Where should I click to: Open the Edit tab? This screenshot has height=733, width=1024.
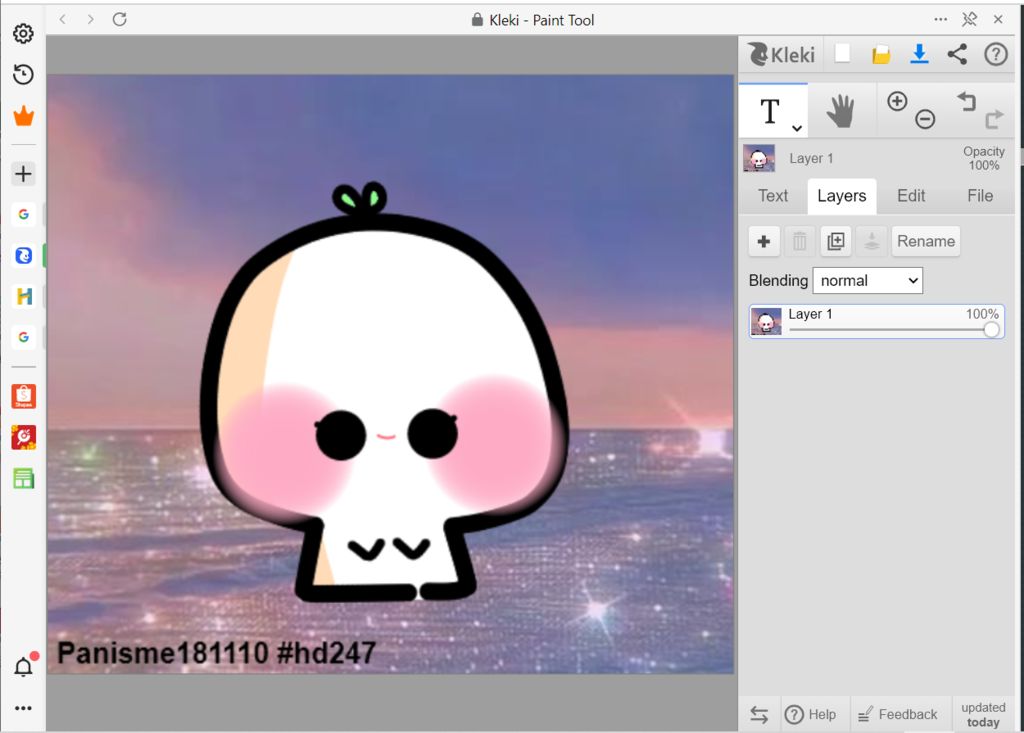pos(910,196)
